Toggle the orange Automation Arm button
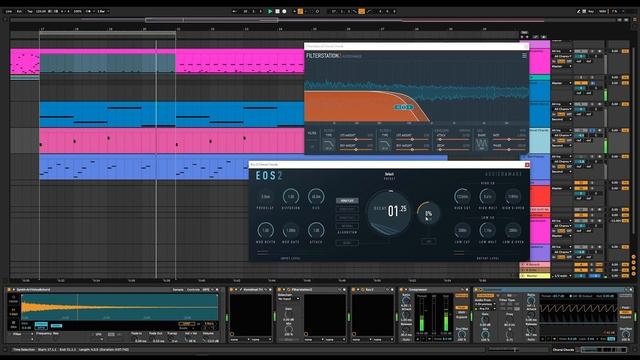Image resolution: width=640 pixels, height=360 pixels. tap(300, 11)
